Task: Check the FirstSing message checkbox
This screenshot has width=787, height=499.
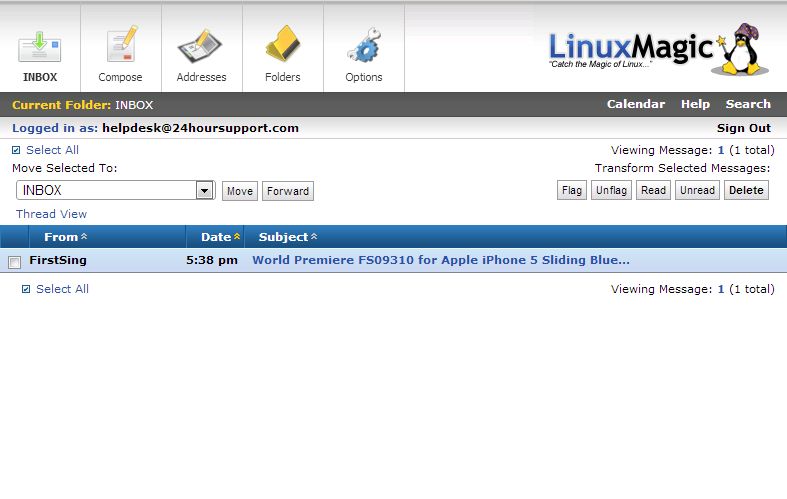Action: tap(15, 262)
